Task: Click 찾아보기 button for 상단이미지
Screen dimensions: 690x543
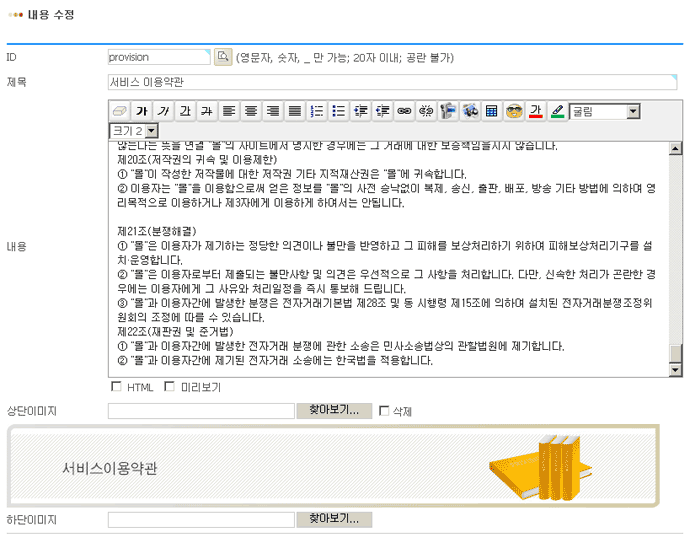Action: (334, 410)
